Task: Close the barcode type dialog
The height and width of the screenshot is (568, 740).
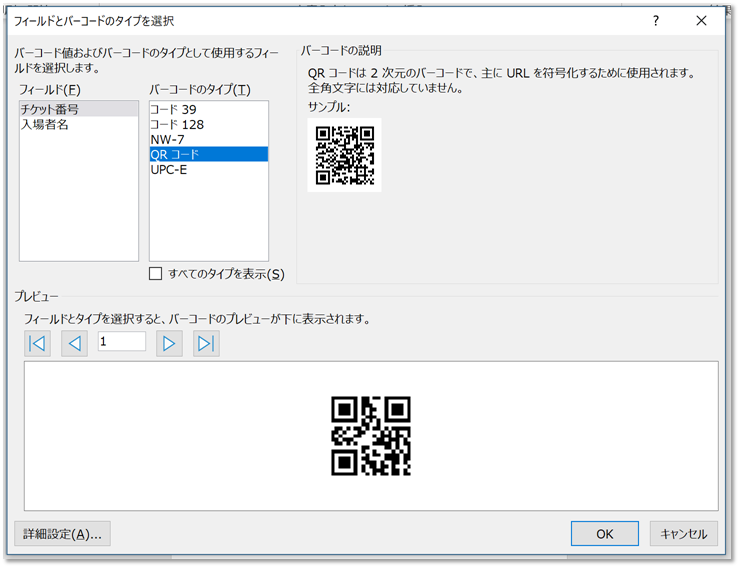Action: pos(701,21)
